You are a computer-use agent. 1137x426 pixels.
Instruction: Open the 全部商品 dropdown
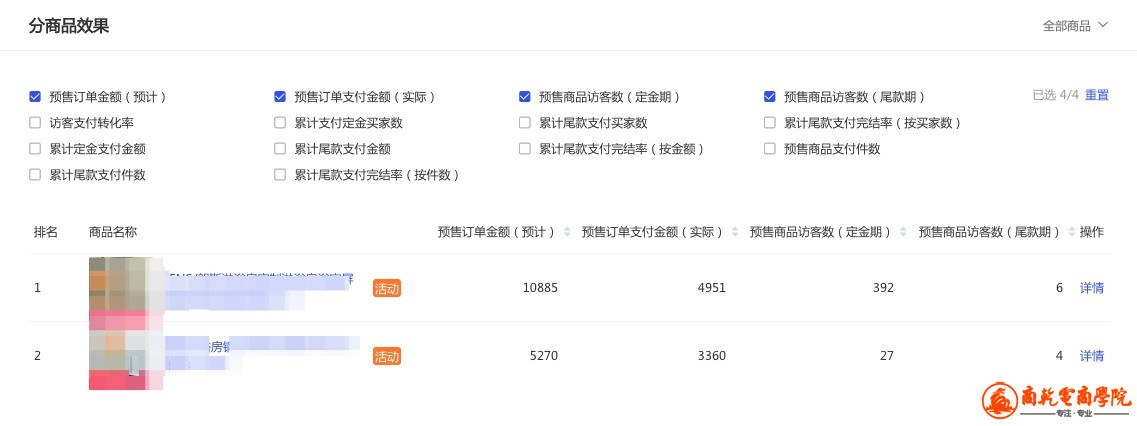(1075, 26)
